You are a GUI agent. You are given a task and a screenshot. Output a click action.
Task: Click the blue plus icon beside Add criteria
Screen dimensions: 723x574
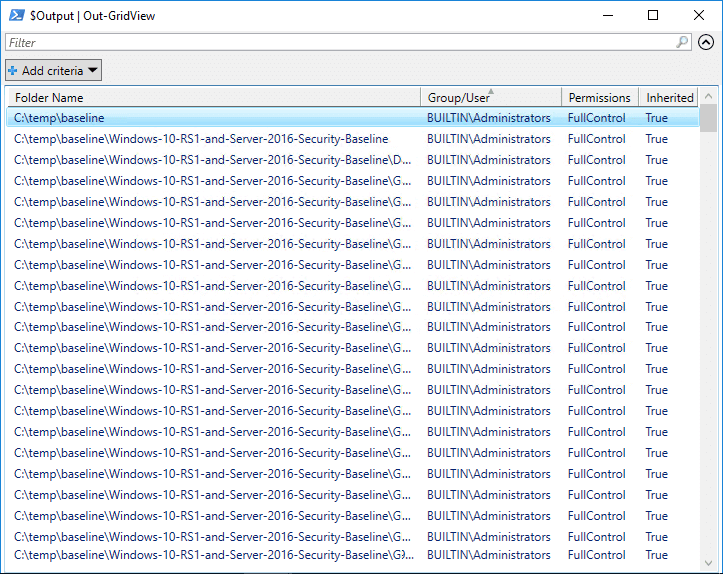(13, 71)
